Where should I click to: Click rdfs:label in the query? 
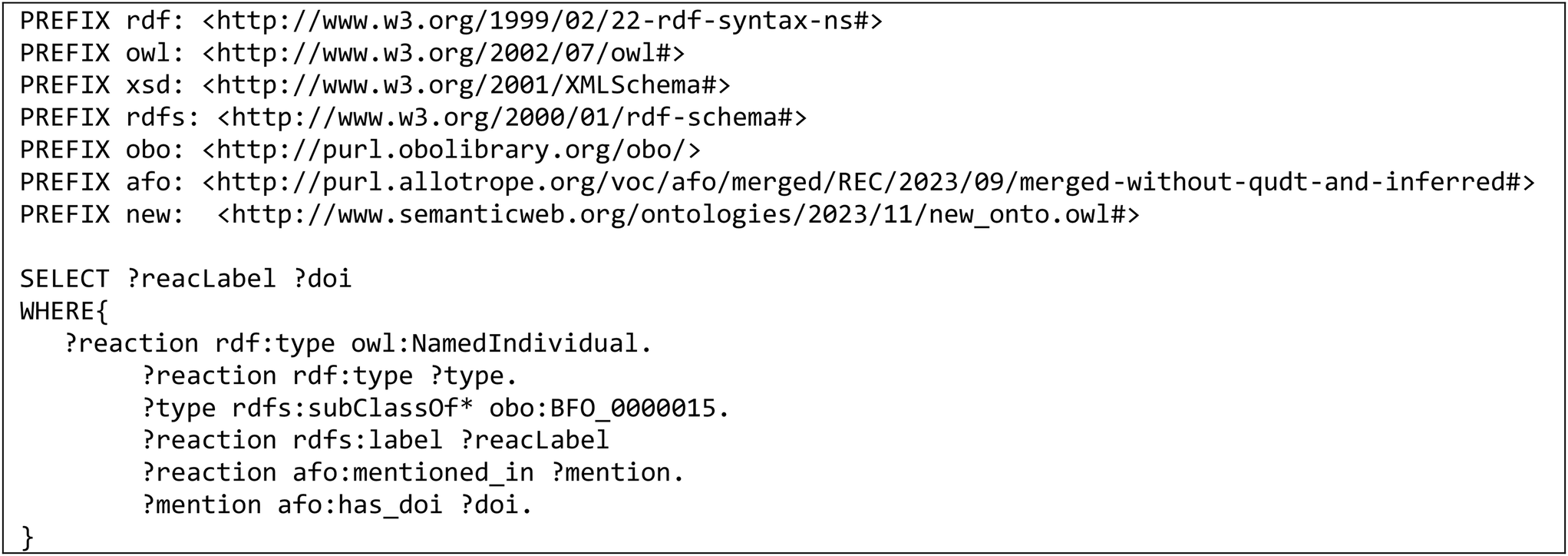click(x=368, y=440)
